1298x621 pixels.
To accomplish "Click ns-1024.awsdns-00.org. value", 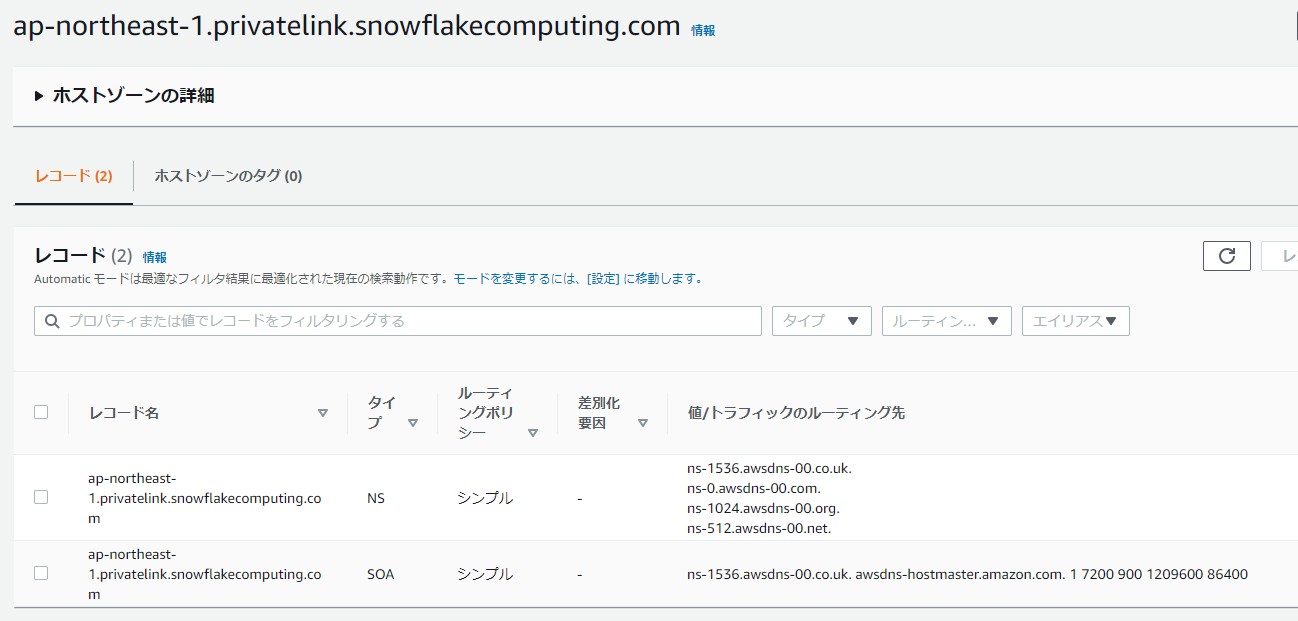I will 763,508.
